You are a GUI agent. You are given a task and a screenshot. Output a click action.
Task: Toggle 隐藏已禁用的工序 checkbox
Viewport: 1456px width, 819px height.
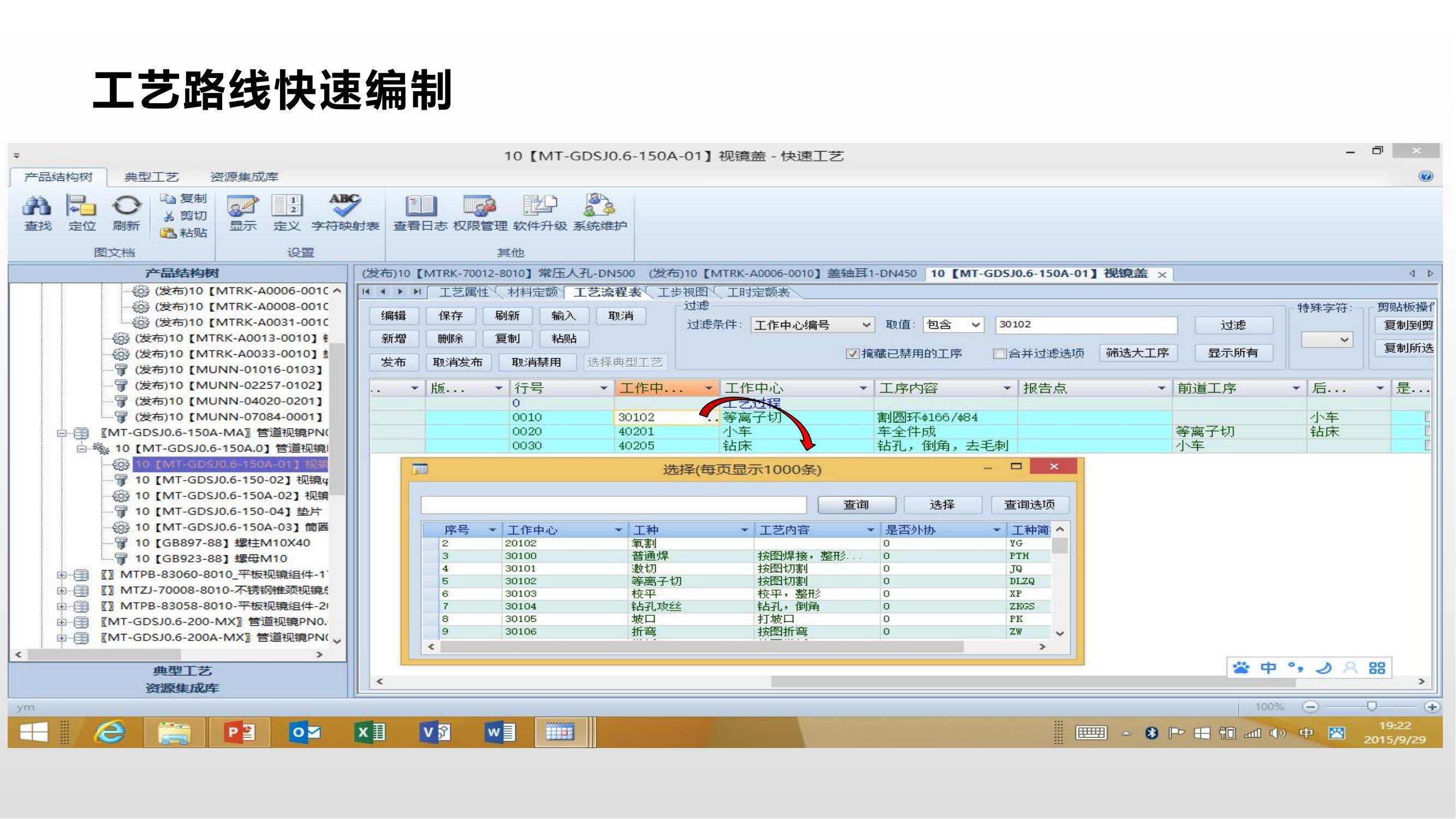pyautogui.click(x=852, y=354)
